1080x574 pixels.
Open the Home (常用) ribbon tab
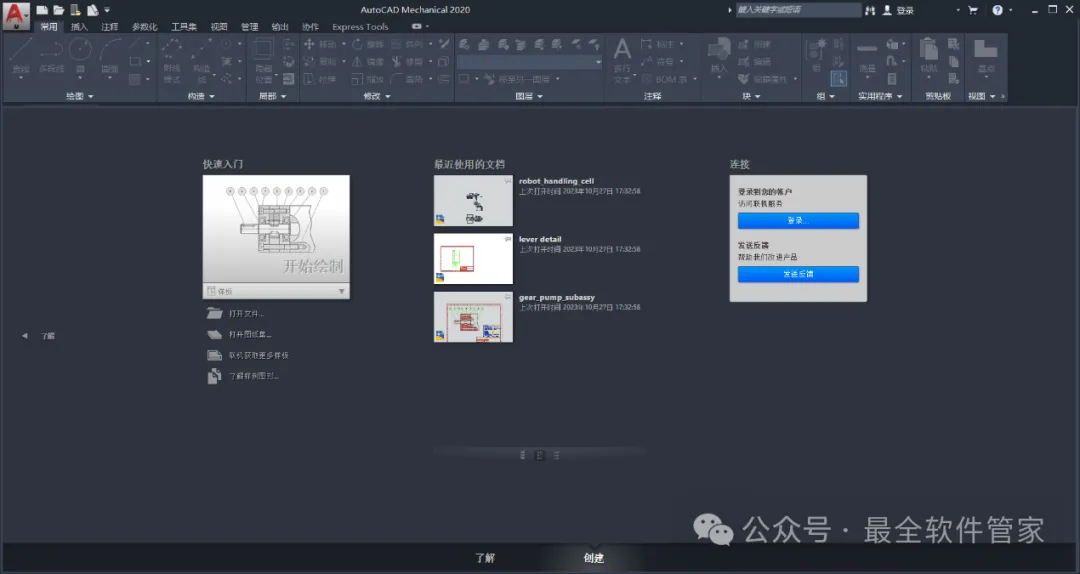[x=48, y=27]
